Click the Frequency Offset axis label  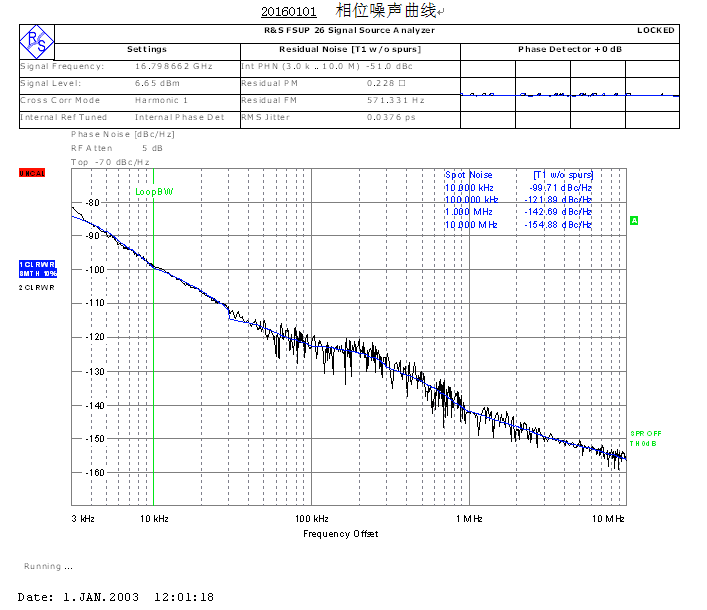[341, 533]
